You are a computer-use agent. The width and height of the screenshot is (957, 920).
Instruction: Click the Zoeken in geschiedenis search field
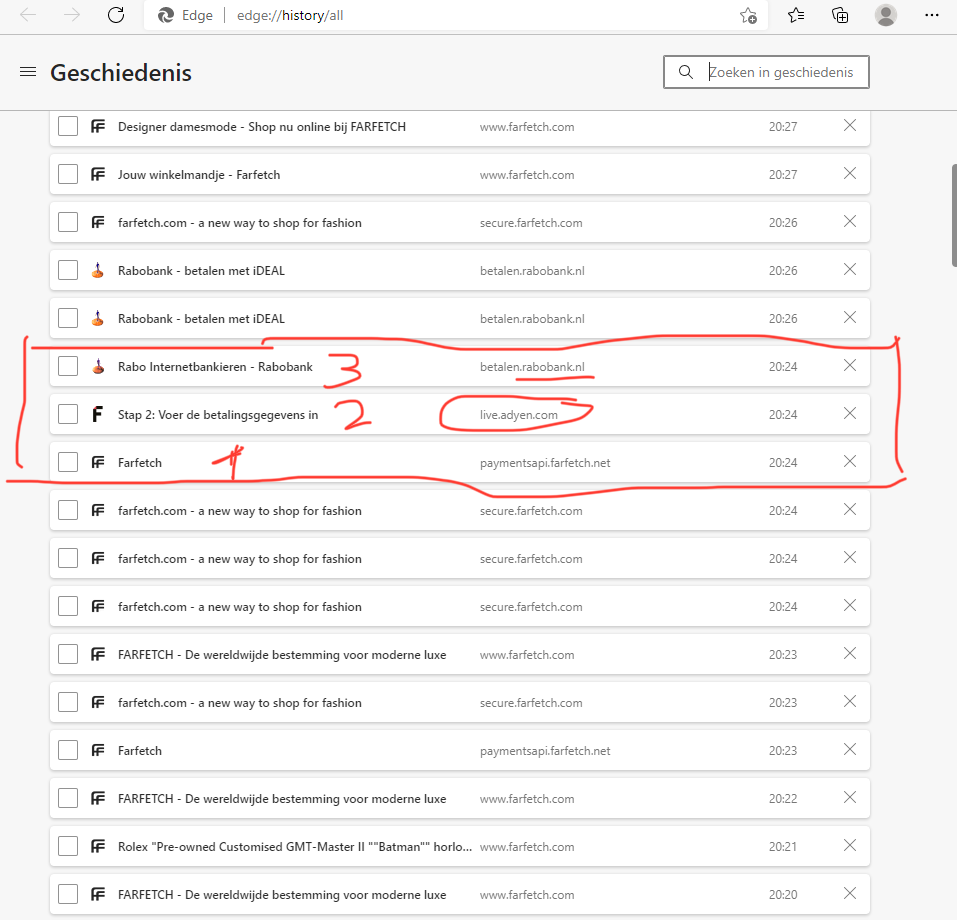(x=780, y=72)
